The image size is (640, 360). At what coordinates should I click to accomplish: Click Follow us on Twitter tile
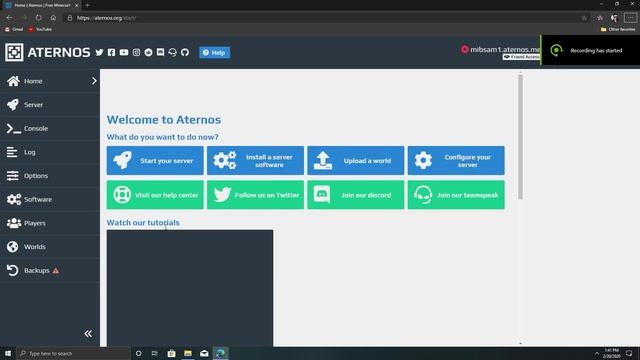tap(256, 195)
